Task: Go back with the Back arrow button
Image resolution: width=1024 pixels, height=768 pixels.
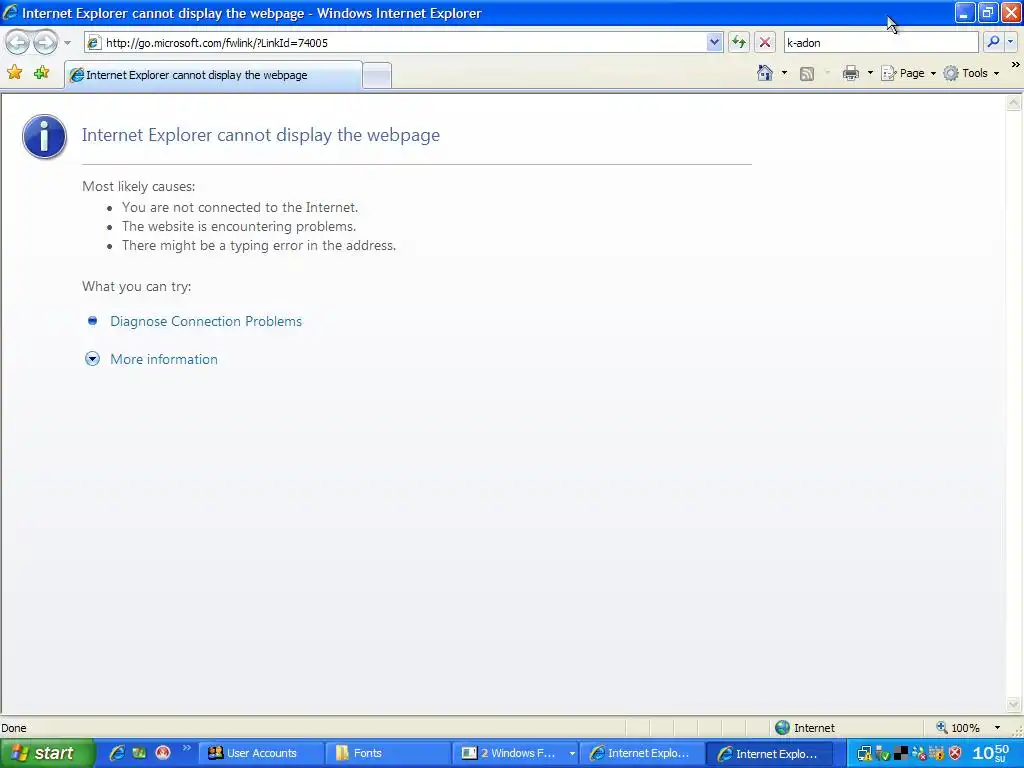Action: click(x=18, y=42)
